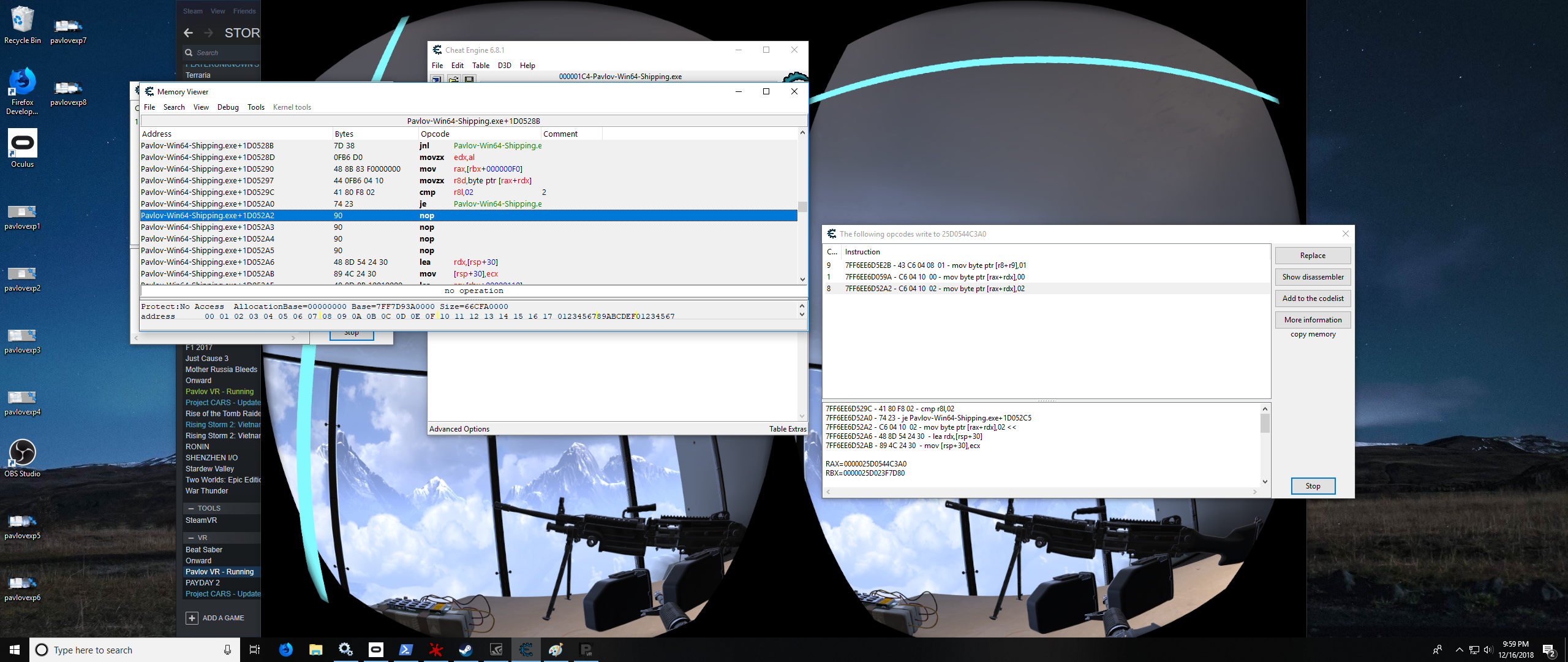Select the lea rdx,[rsp+30] instruction row
Viewport: 1568px width, 662px height.
pos(469,262)
